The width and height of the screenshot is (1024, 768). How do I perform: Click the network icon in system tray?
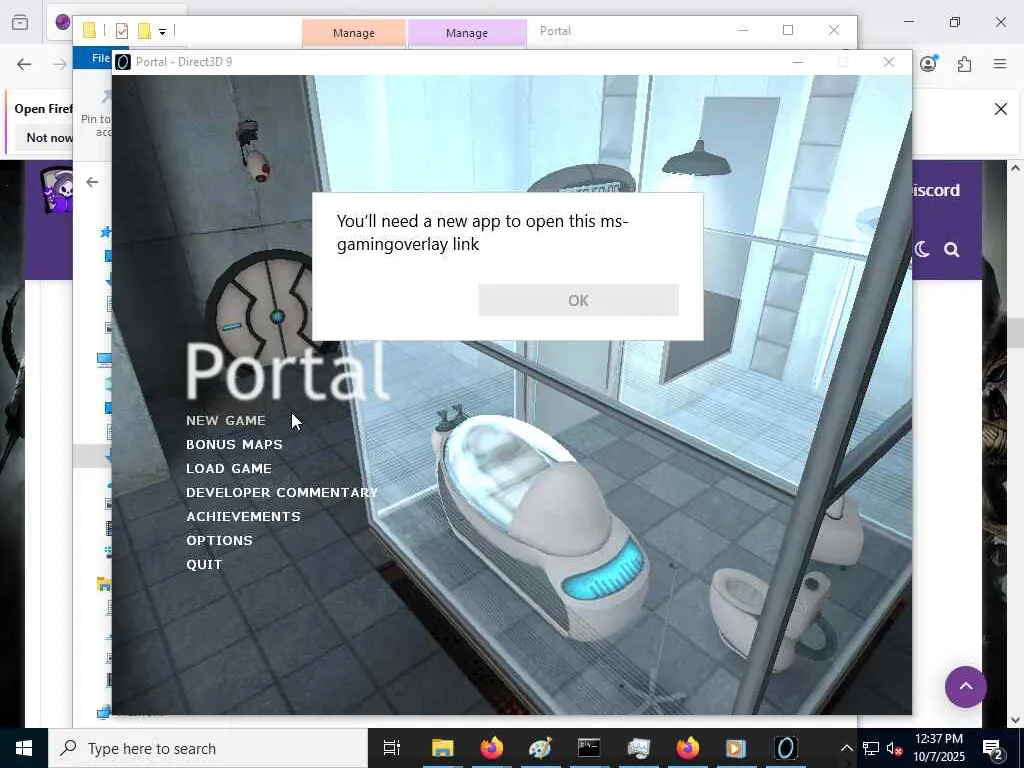[871, 748]
